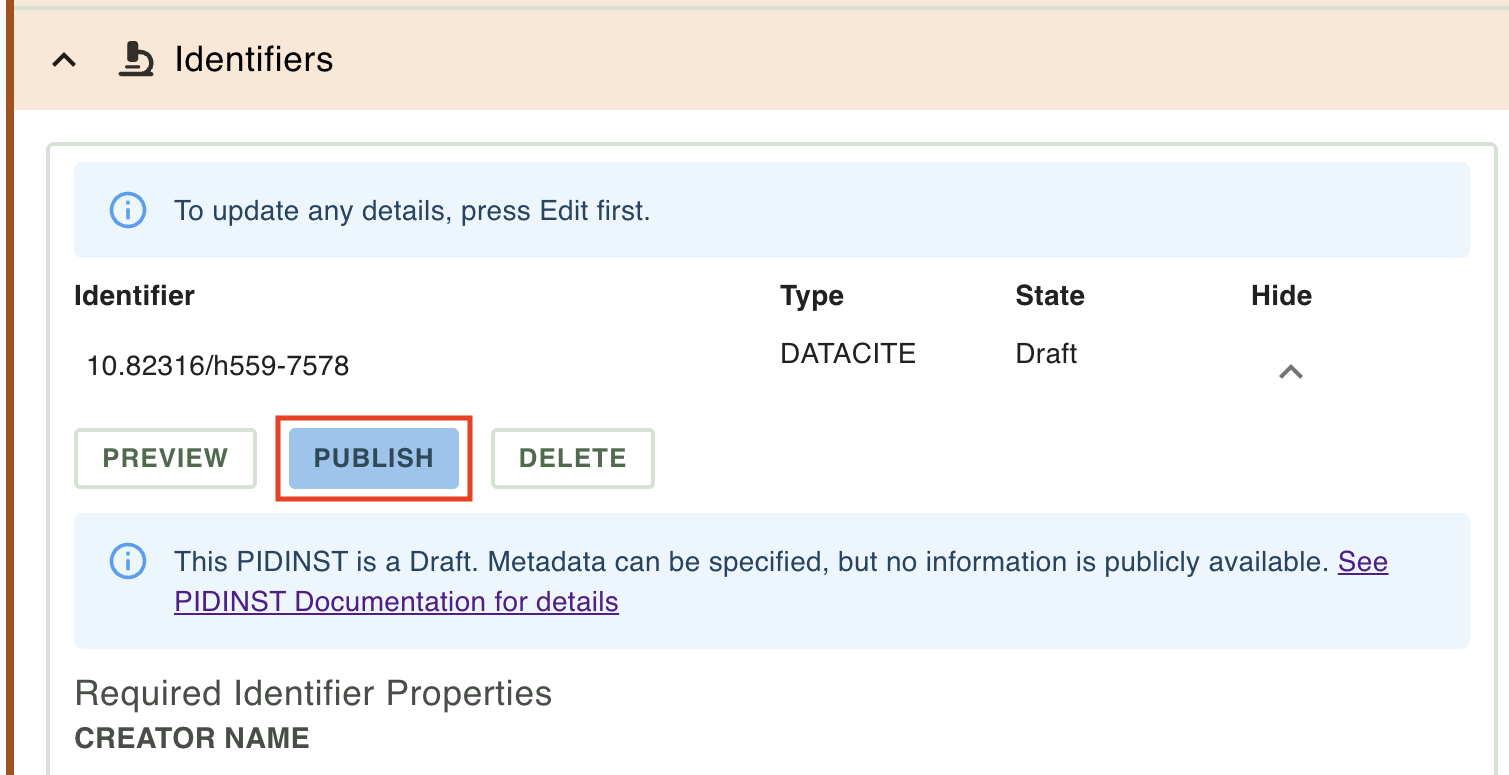Click the DATACITE type value

(x=848, y=353)
